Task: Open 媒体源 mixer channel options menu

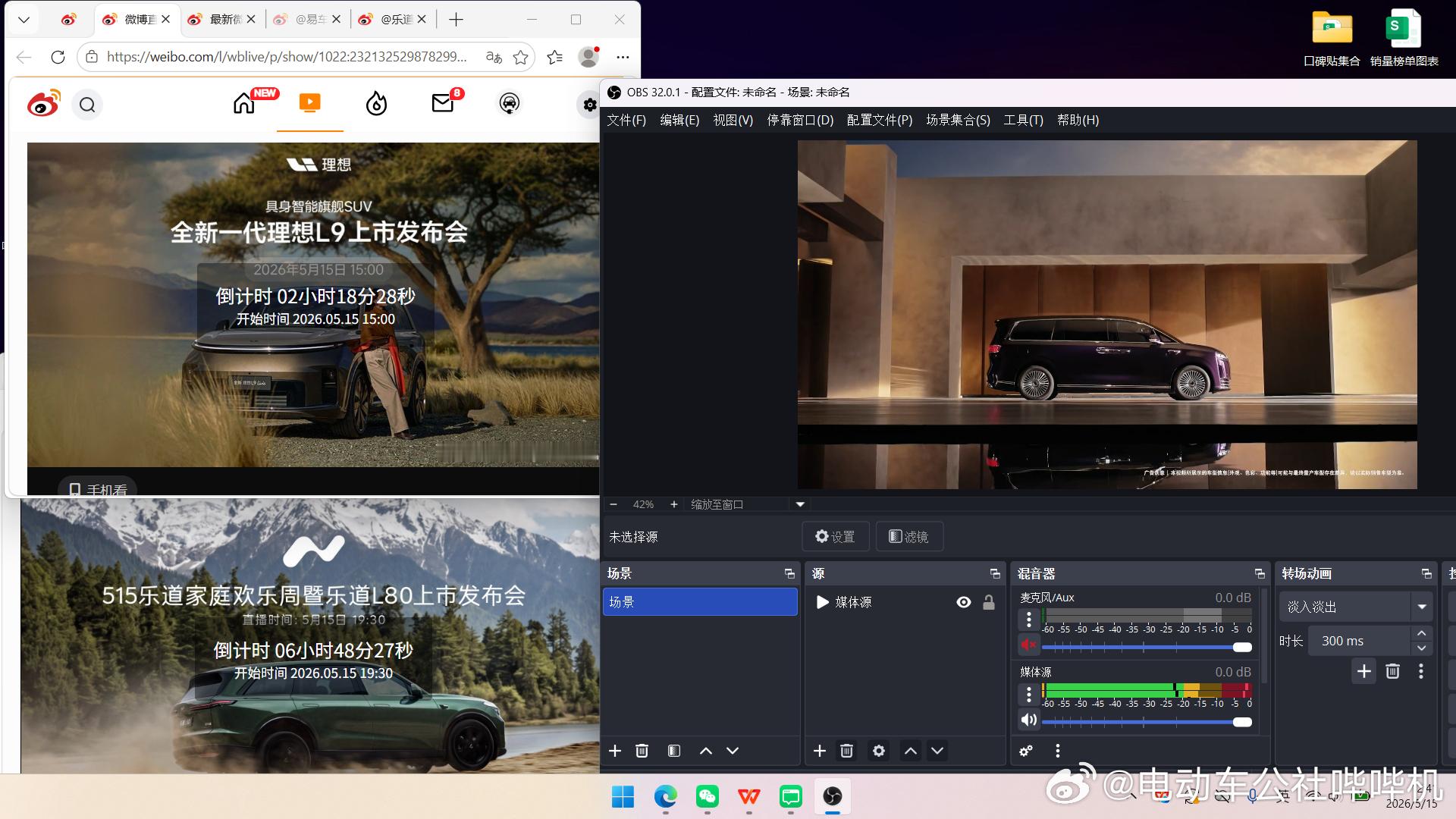Action: point(1028,695)
